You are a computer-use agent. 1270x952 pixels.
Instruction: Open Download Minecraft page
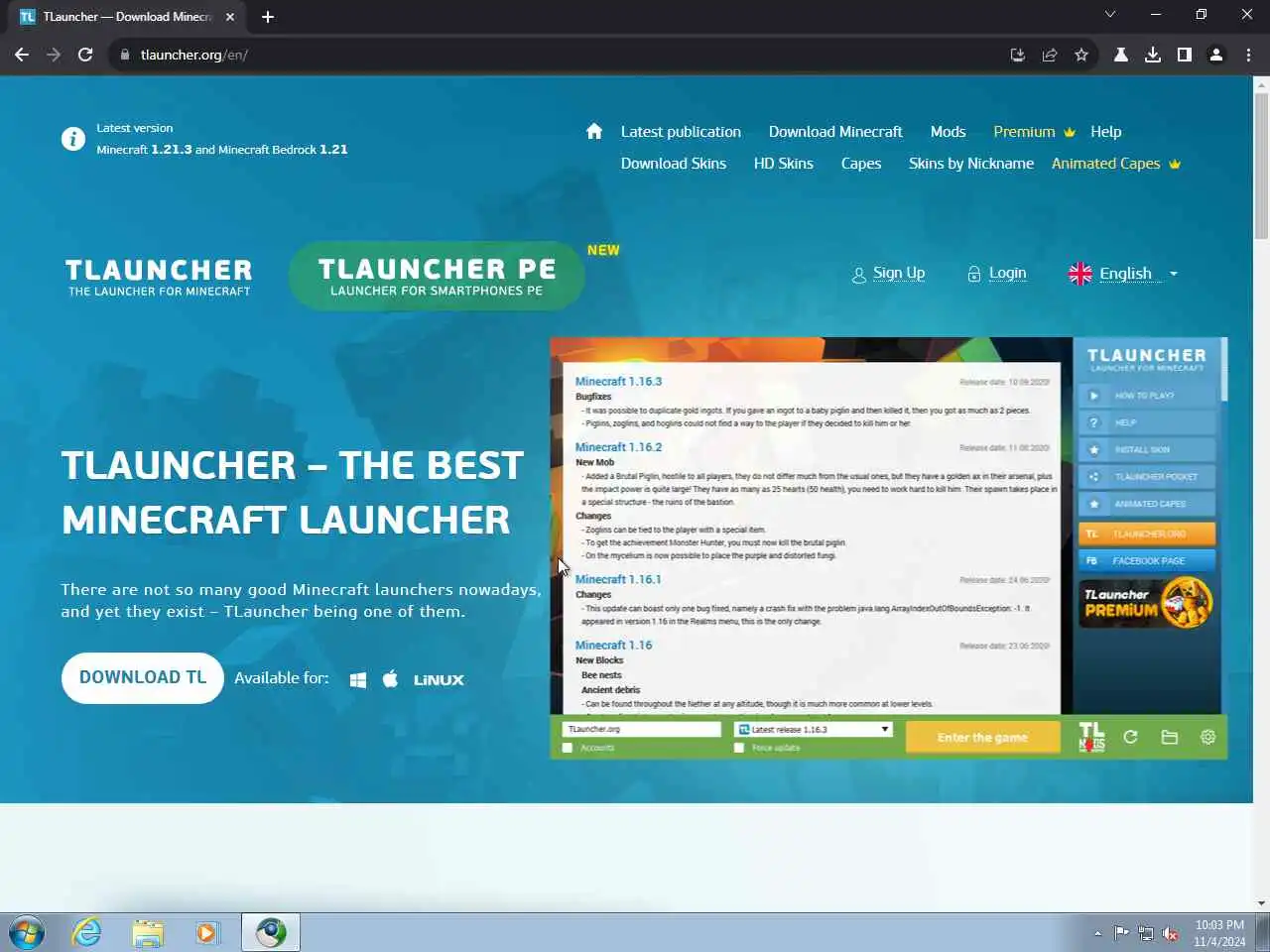click(835, 131)
